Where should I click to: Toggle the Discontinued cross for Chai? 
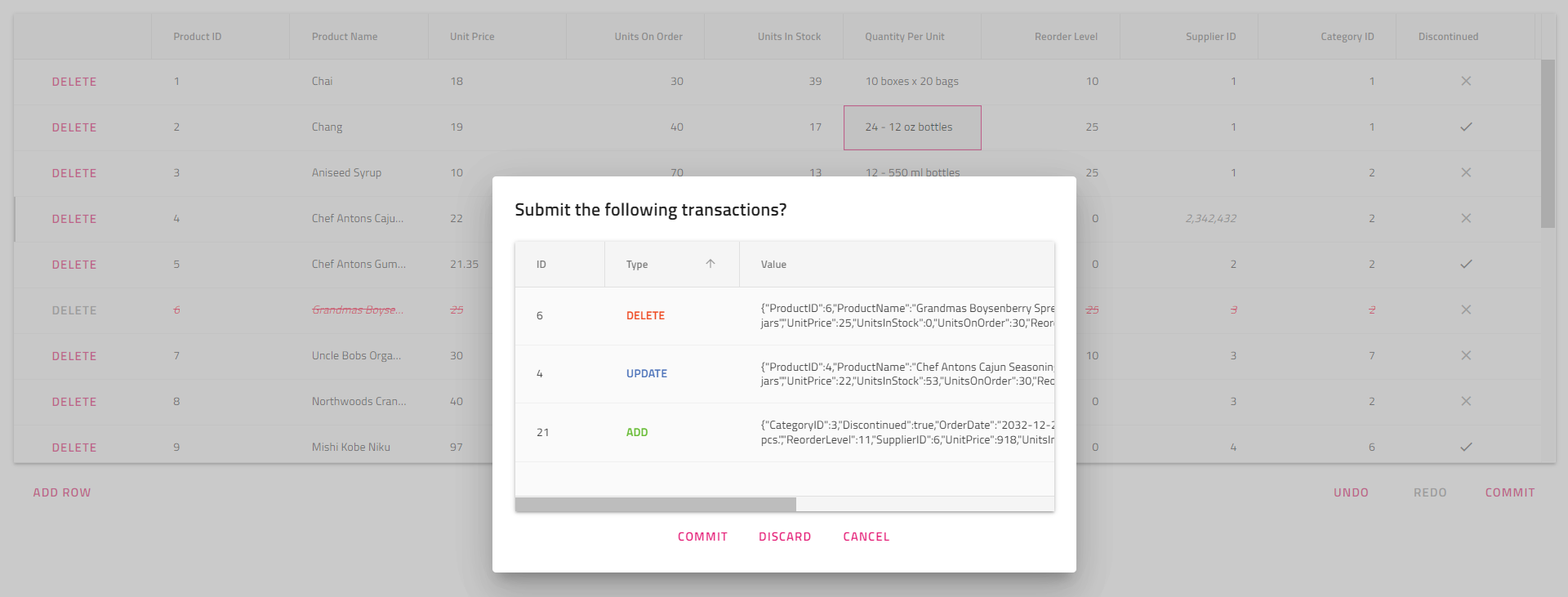[x=1466, y=81]
